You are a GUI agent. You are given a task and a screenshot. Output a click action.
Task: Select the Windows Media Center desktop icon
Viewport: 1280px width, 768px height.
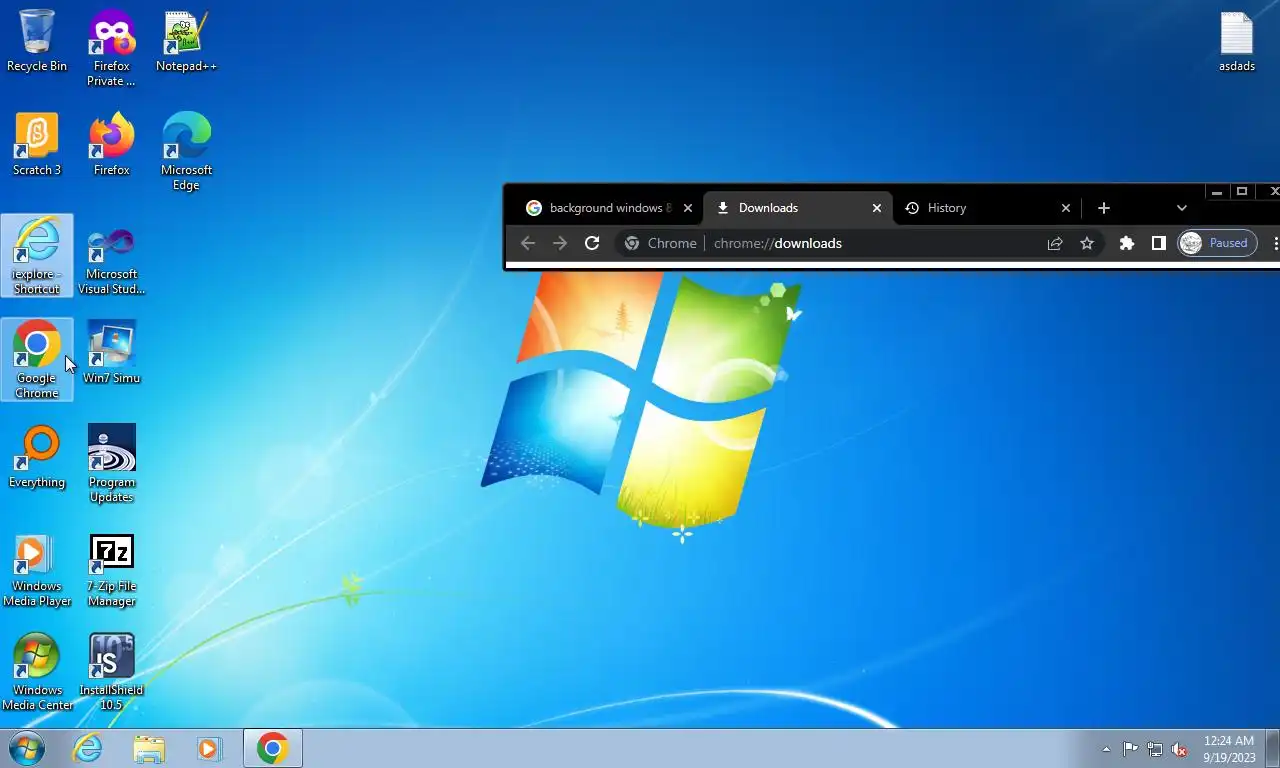[37, 672]
